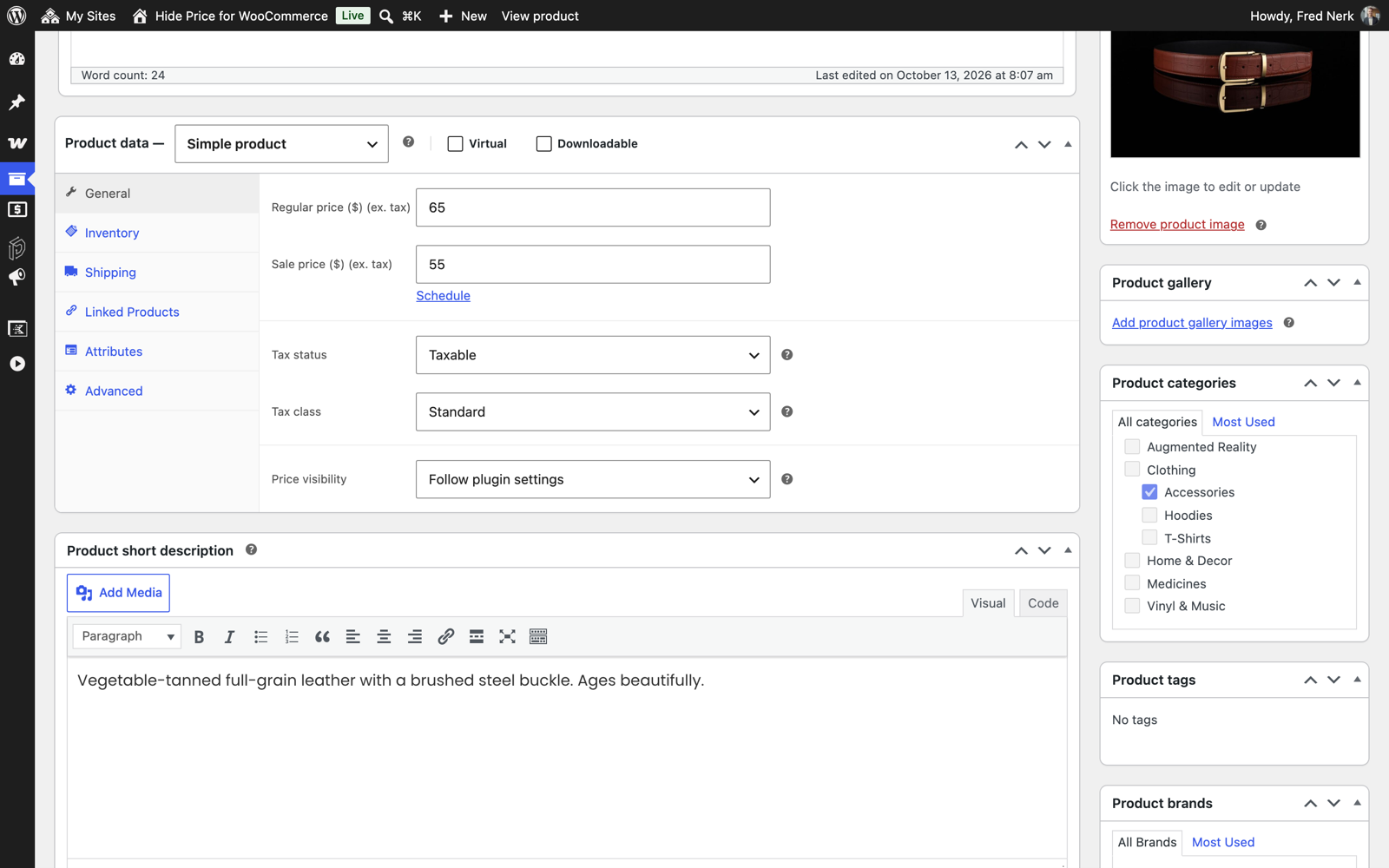The image size is (1389, 868).
Task: Enable the Virtual checkbox
Action: [x=455, y=144]
